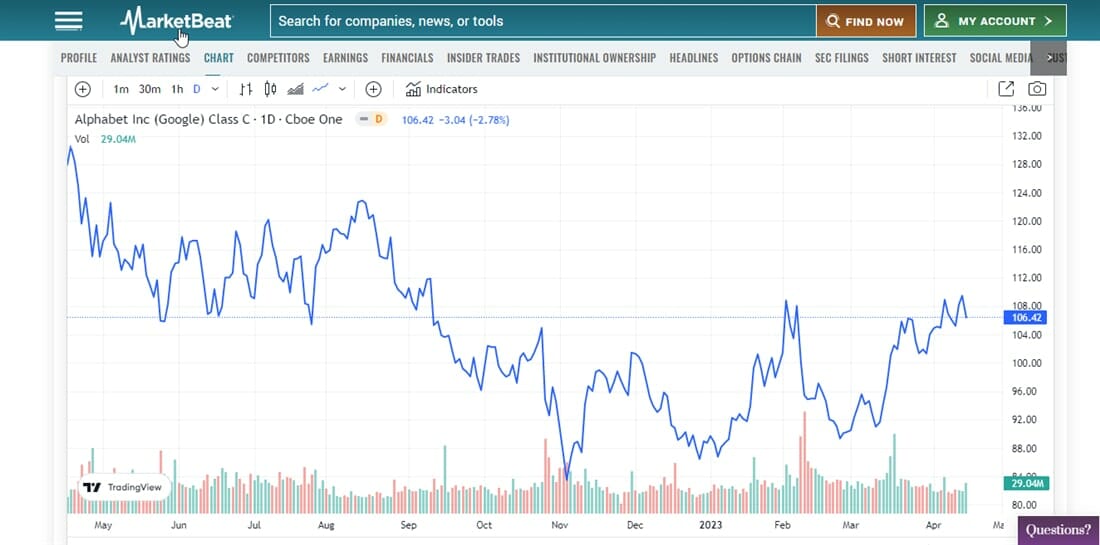1100x545 pixels.
Task: Toggle the 30m time interval
Action: (x=150, y=89)
